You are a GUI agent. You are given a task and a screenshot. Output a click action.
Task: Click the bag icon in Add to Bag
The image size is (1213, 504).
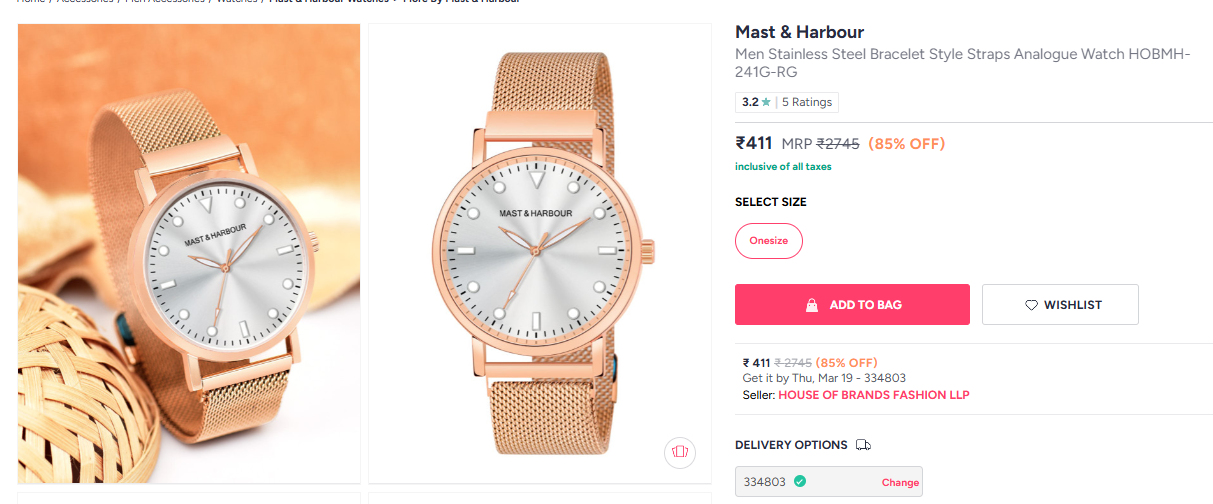pos(813,305)
